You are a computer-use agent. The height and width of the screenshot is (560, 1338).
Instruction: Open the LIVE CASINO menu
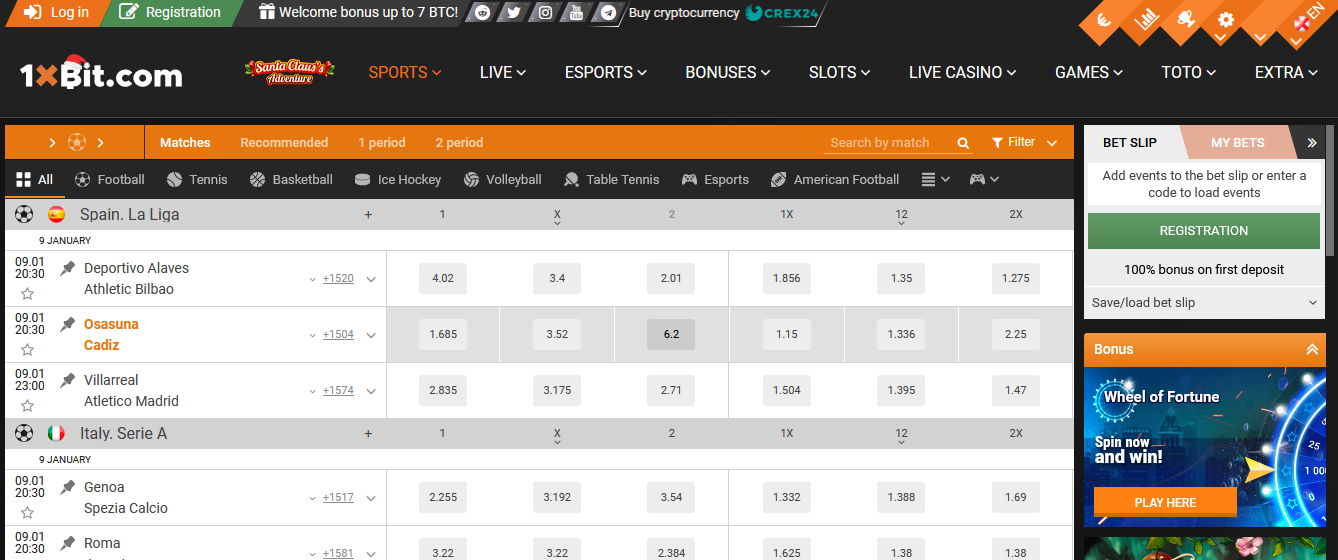962,72
